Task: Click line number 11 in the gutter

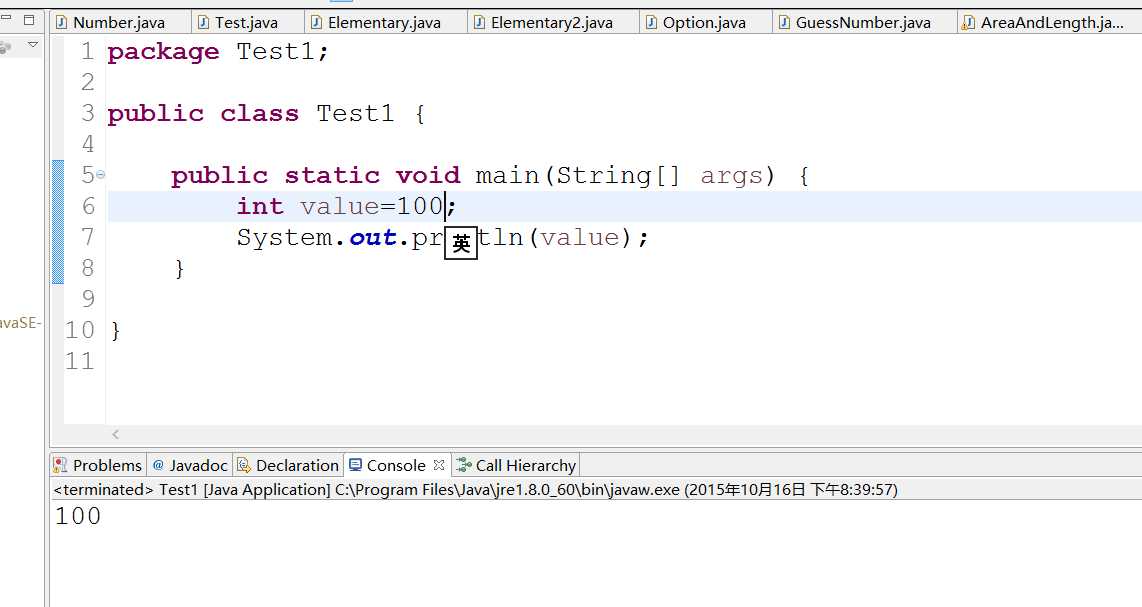Action: click(79, 361)
